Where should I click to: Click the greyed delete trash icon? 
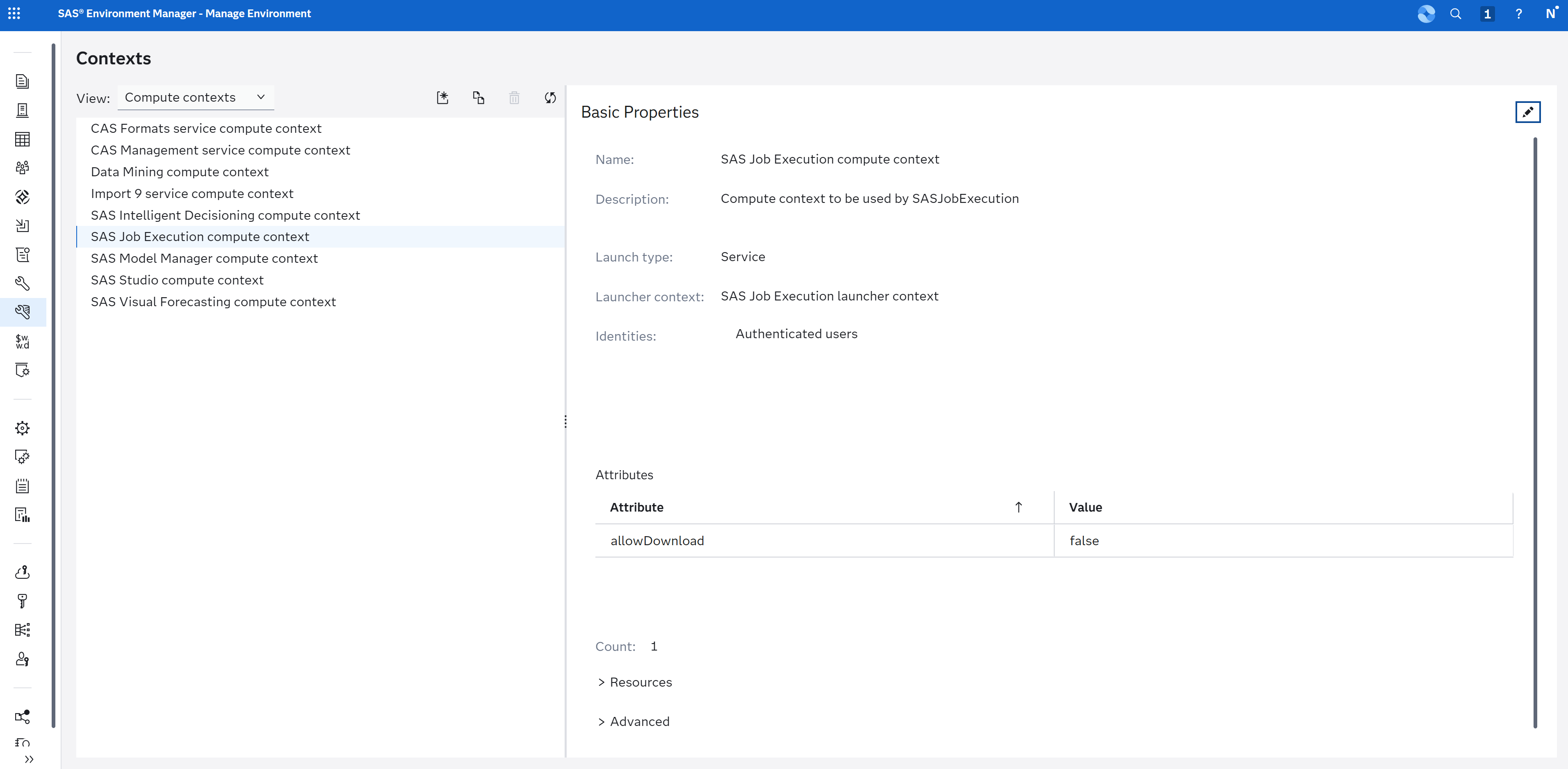(x=514, y=98)
